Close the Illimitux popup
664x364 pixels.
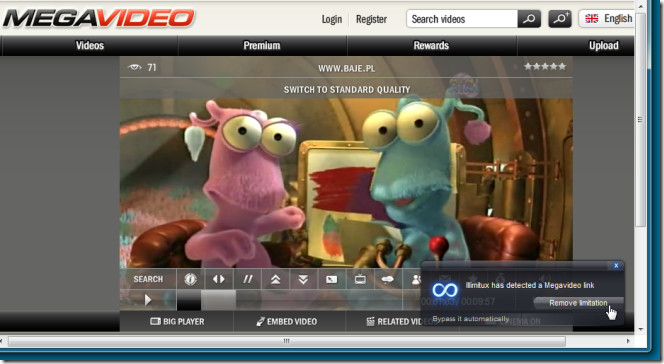[616, 265]
